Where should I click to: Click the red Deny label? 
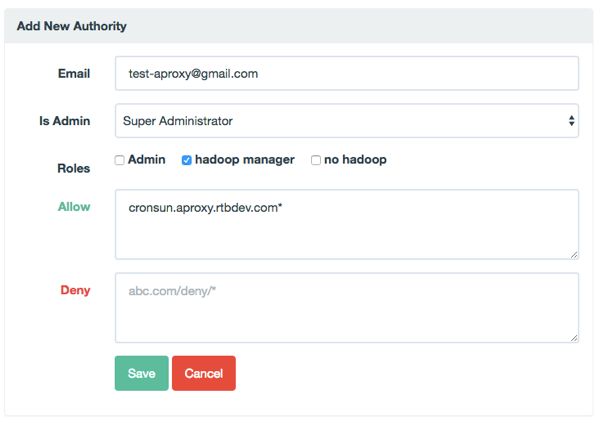pyautogui.click(x=75, y=290)
